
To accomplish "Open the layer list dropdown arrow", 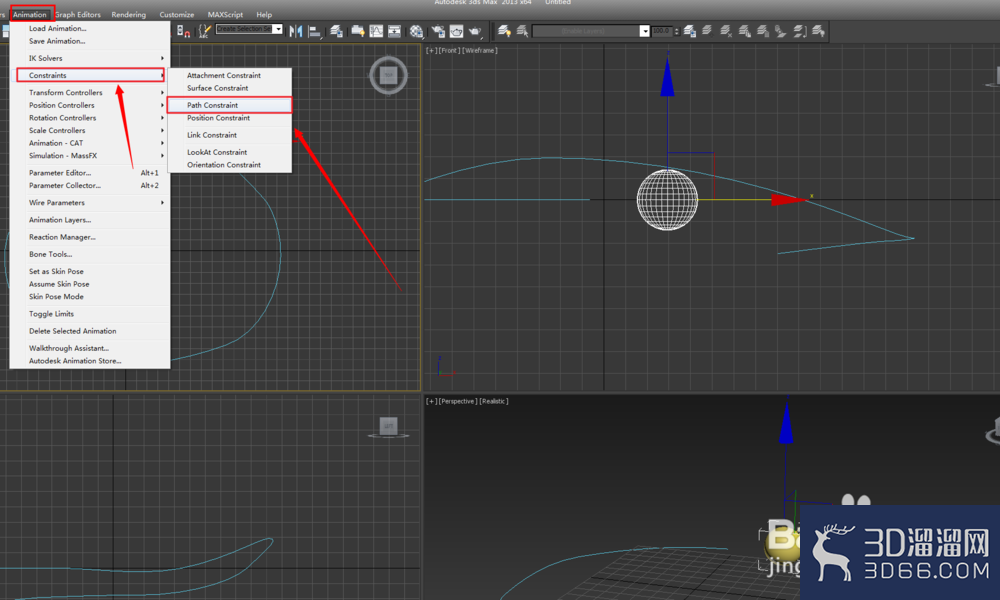I will click(x=645, y=31).
